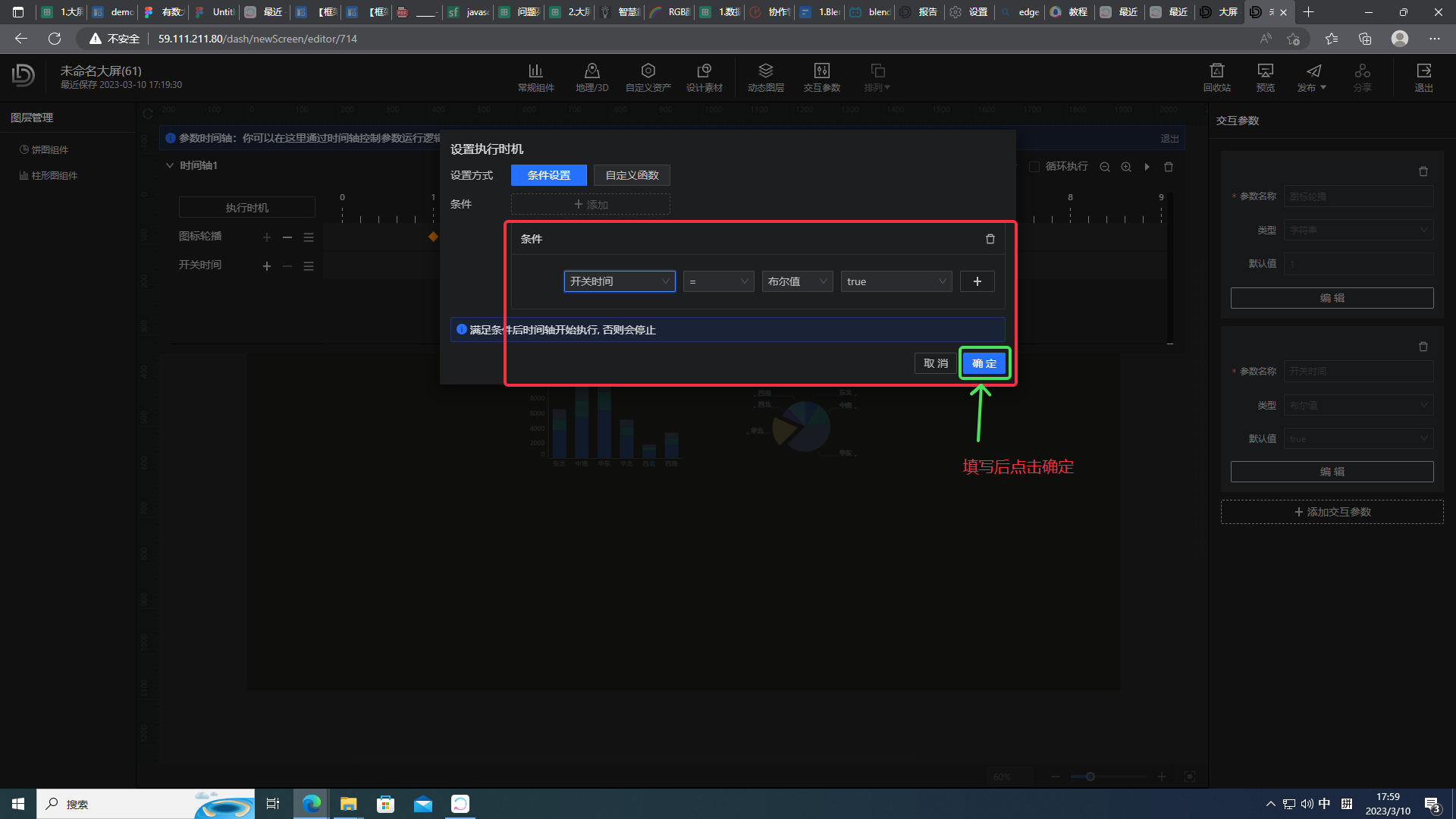This screenshot has width=1456, height=819.
Task: Open 开关时间 row menu icon
Action: tap(309, 266)
